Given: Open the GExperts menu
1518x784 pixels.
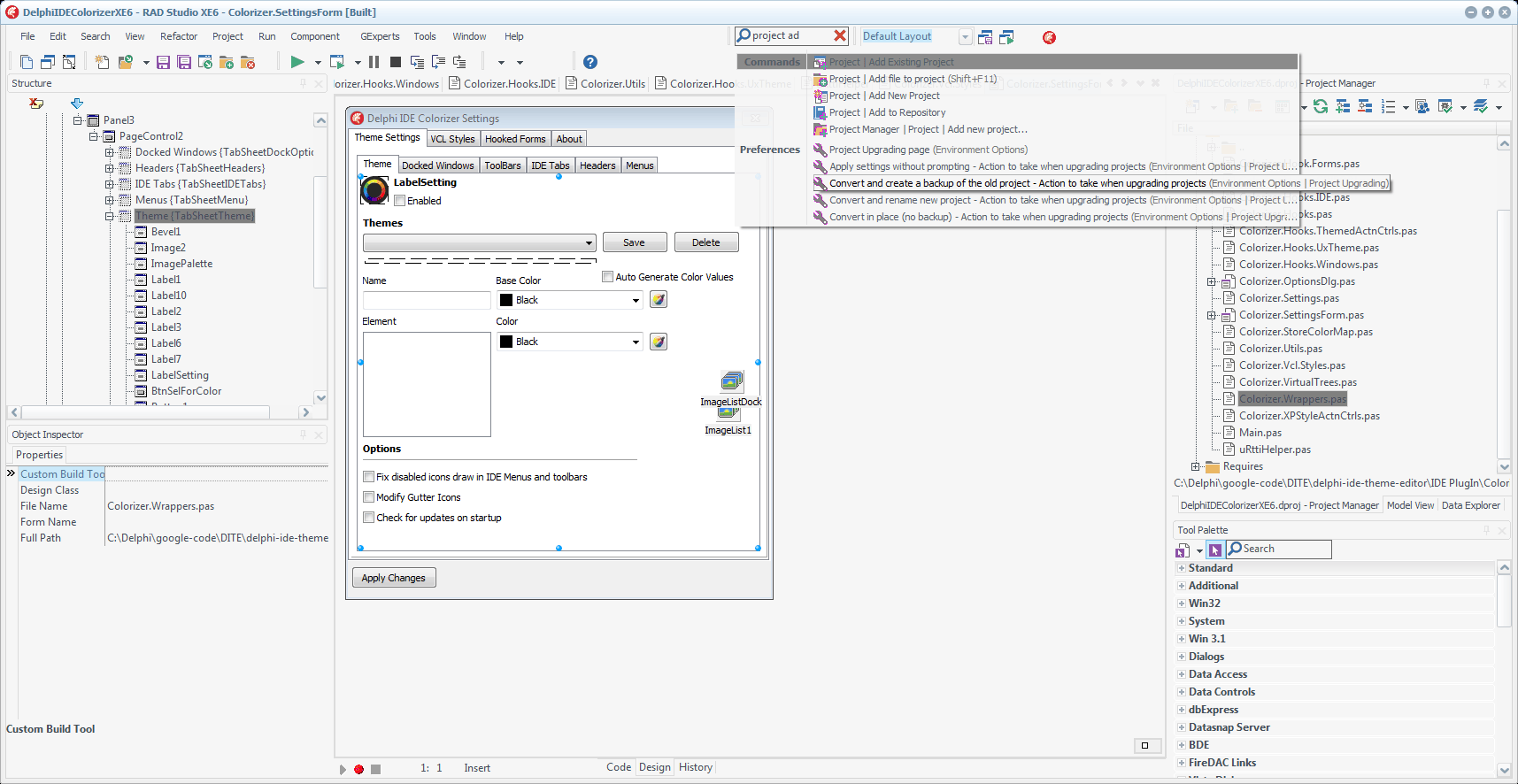Looking at the screenshot, I should (380, 36).
